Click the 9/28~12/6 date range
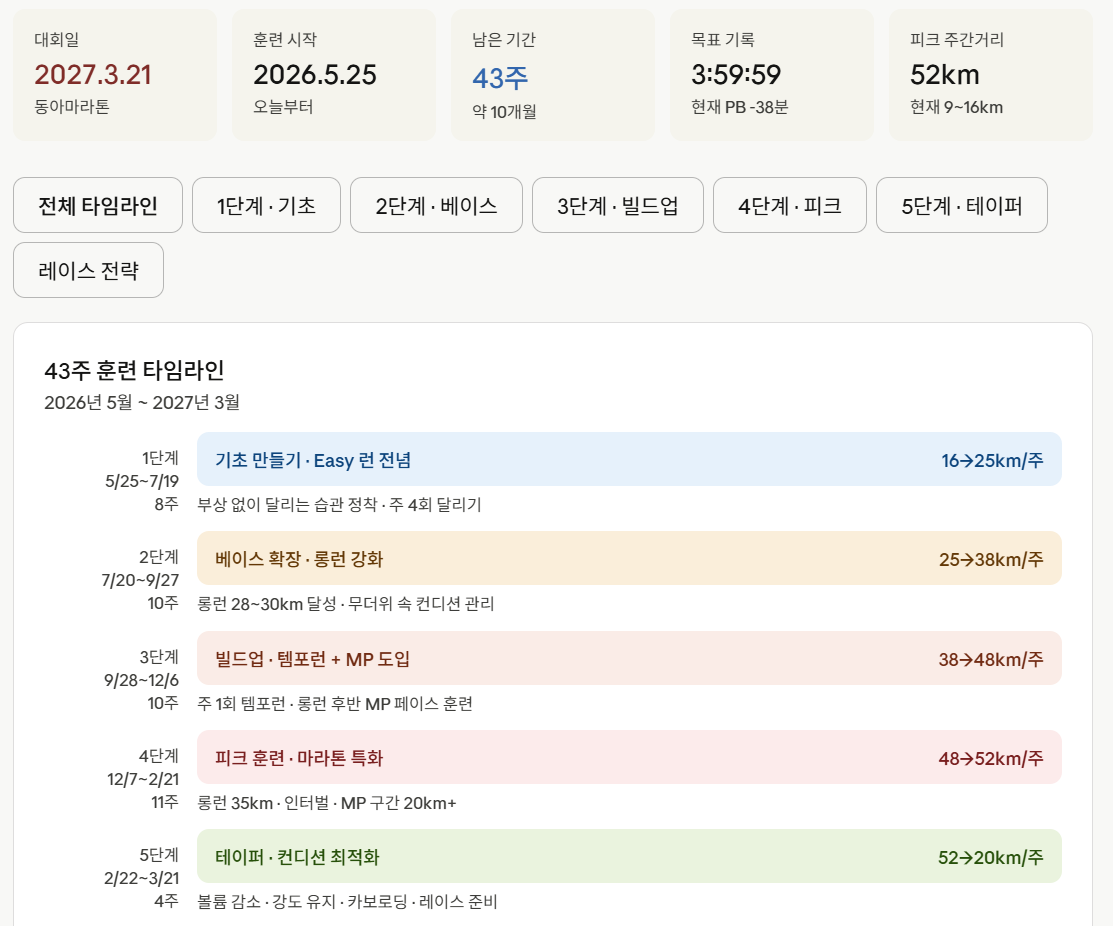Image resolution: width=1113 pixels, height=926 pixels. [141, 680]
